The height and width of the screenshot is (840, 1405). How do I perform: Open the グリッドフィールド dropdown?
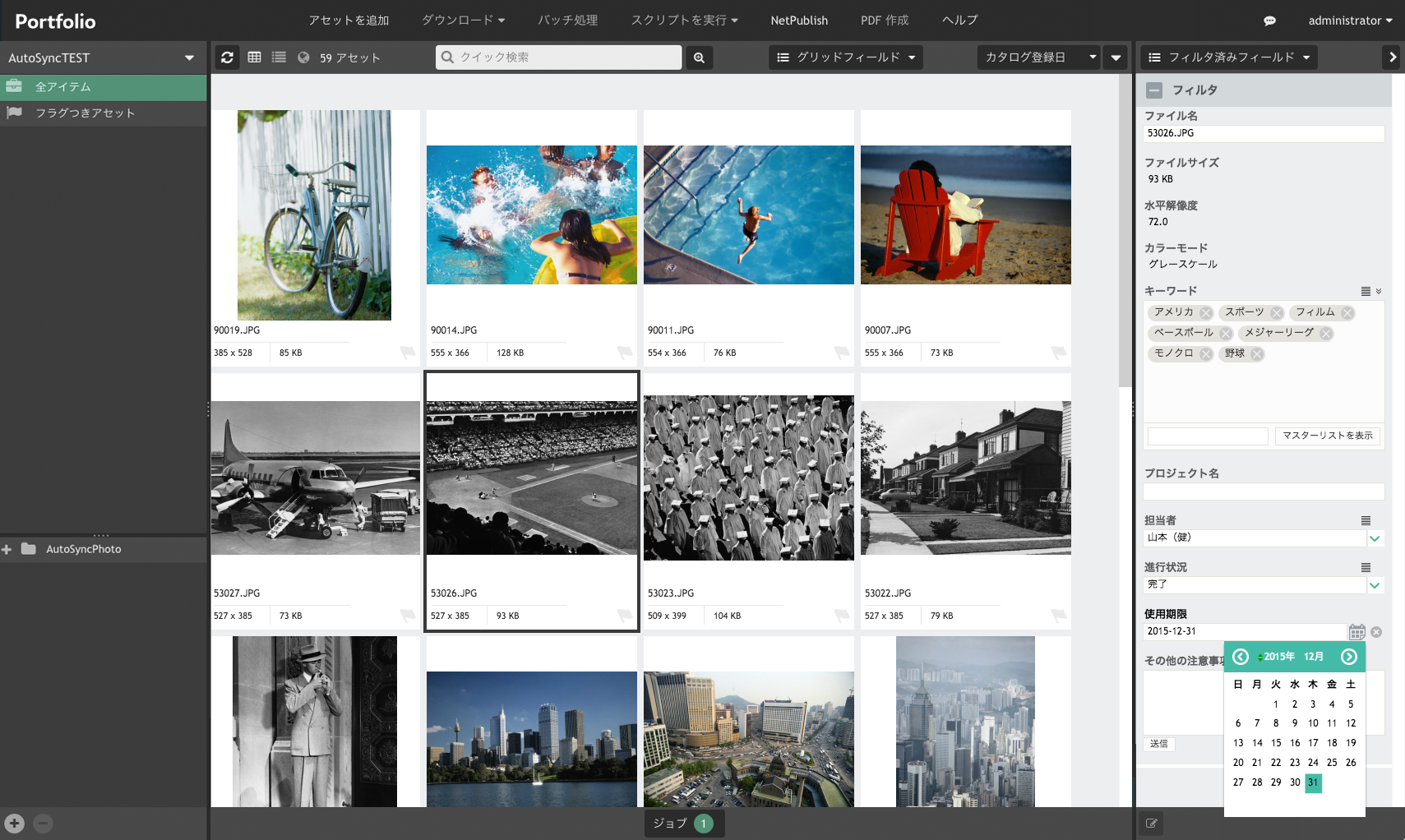[x=846, y=58]
